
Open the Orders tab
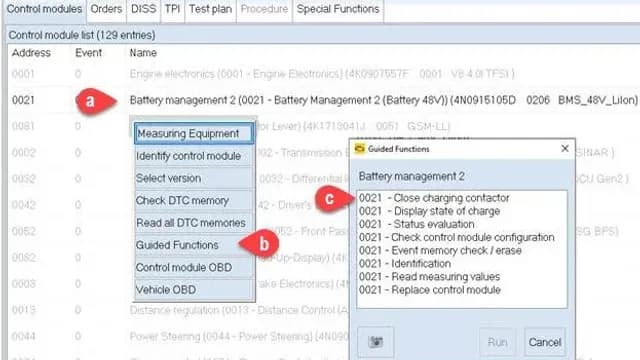[x=106, y=9]
